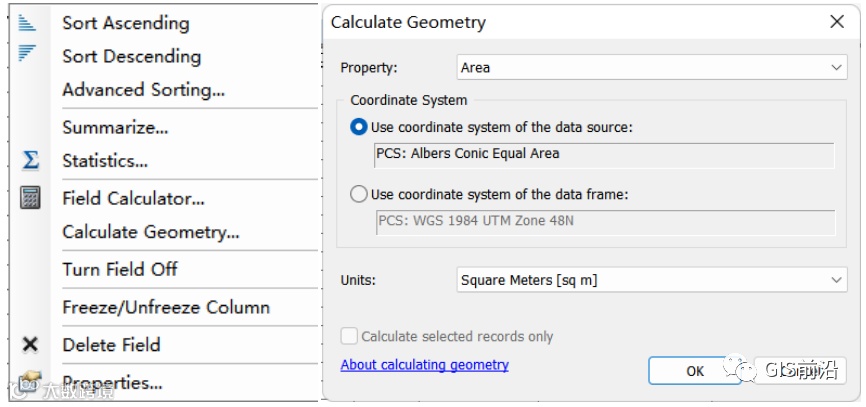Click the Properties icon in menu

point(30,381)
